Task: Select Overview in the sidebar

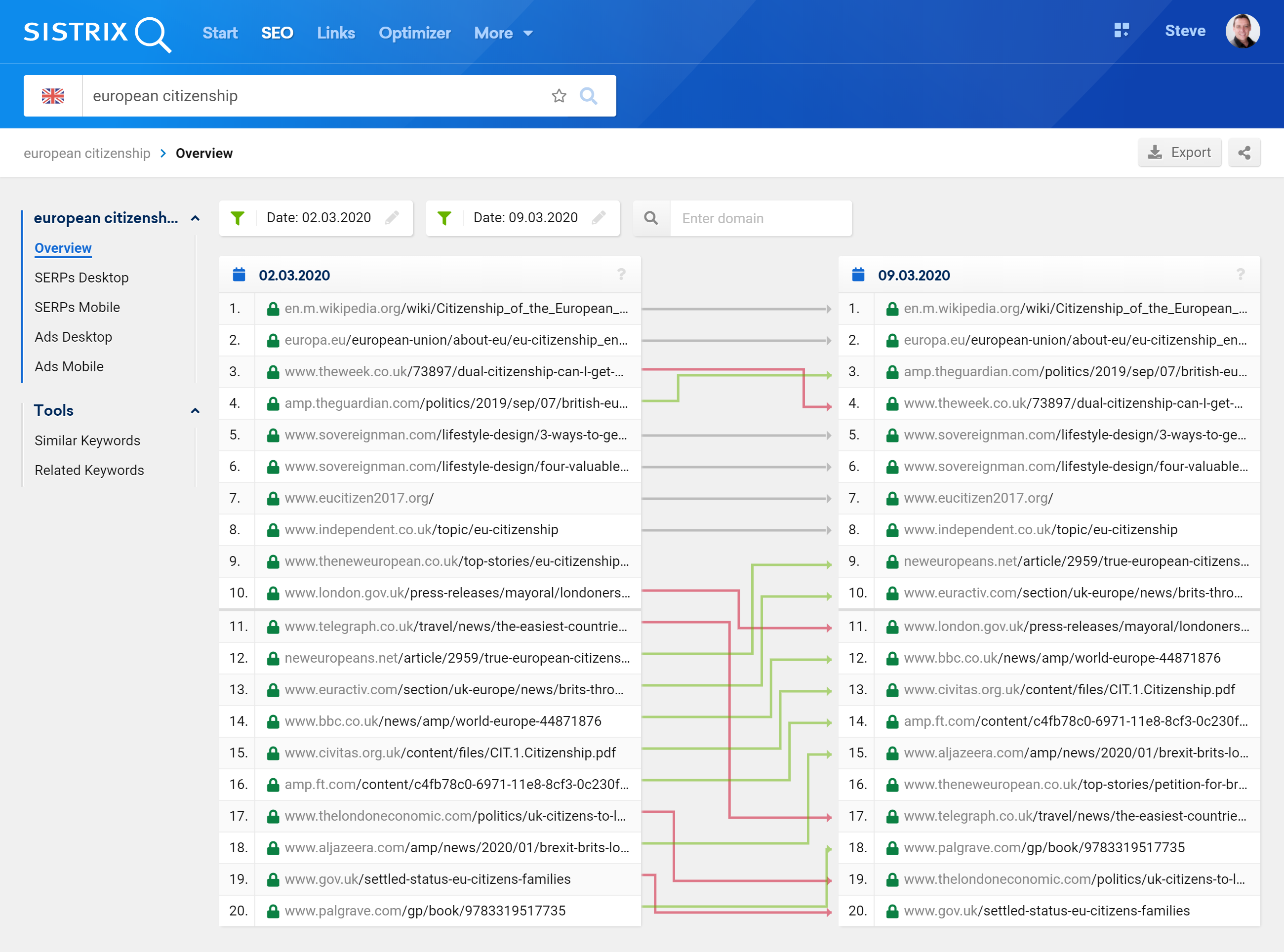Action: tap(63, 248)
